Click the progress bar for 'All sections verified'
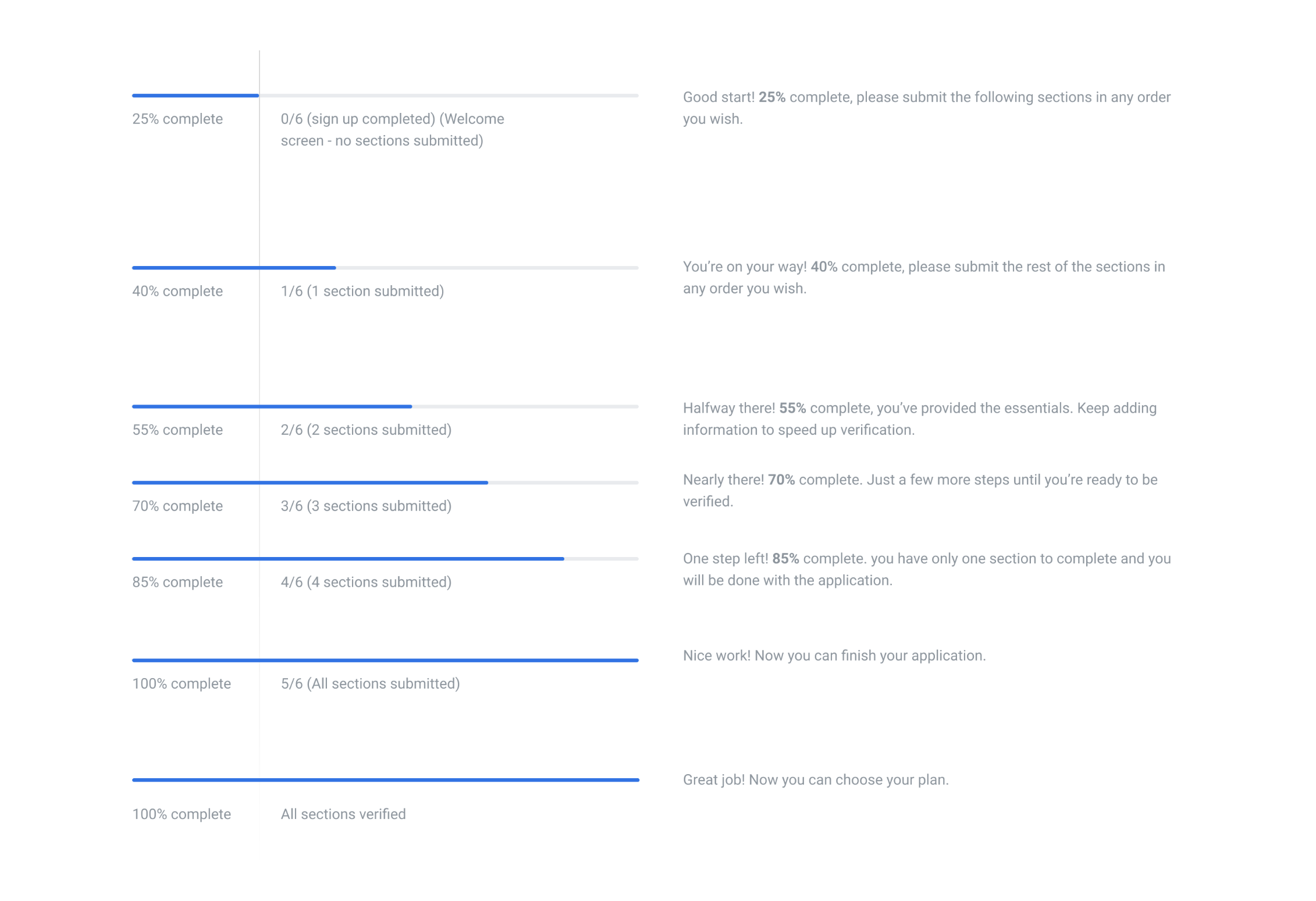Viewport: 1316px width, 901px height. tap(385, 780)
